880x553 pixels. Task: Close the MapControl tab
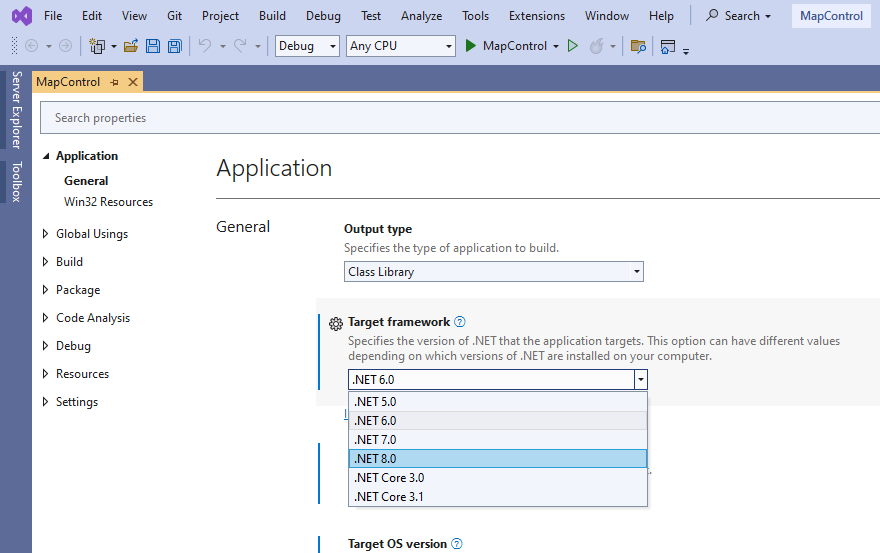[133, 82]
